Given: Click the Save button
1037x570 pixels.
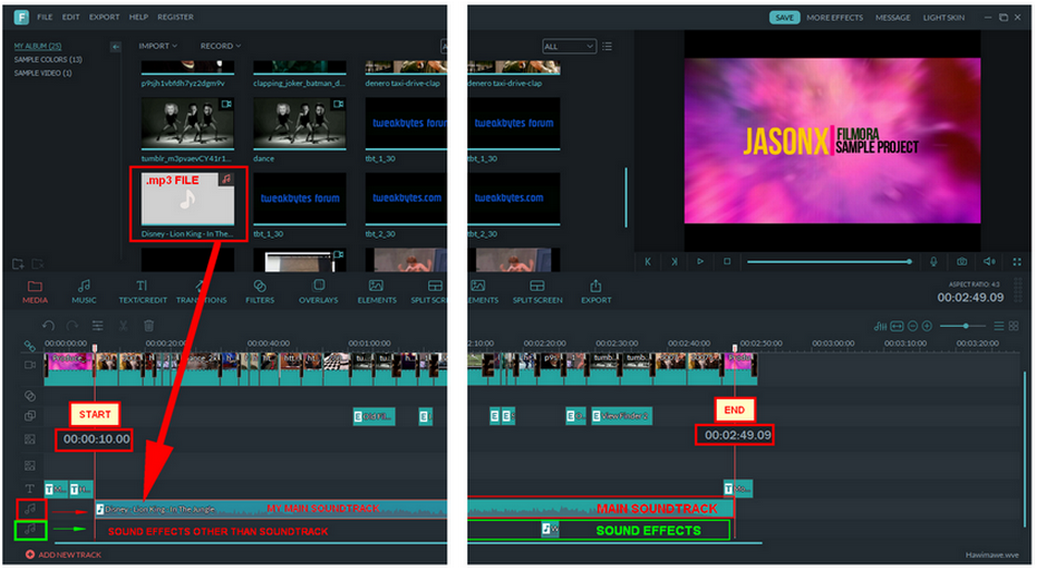Looking at the screenshot, I should [x=784, y=18].
